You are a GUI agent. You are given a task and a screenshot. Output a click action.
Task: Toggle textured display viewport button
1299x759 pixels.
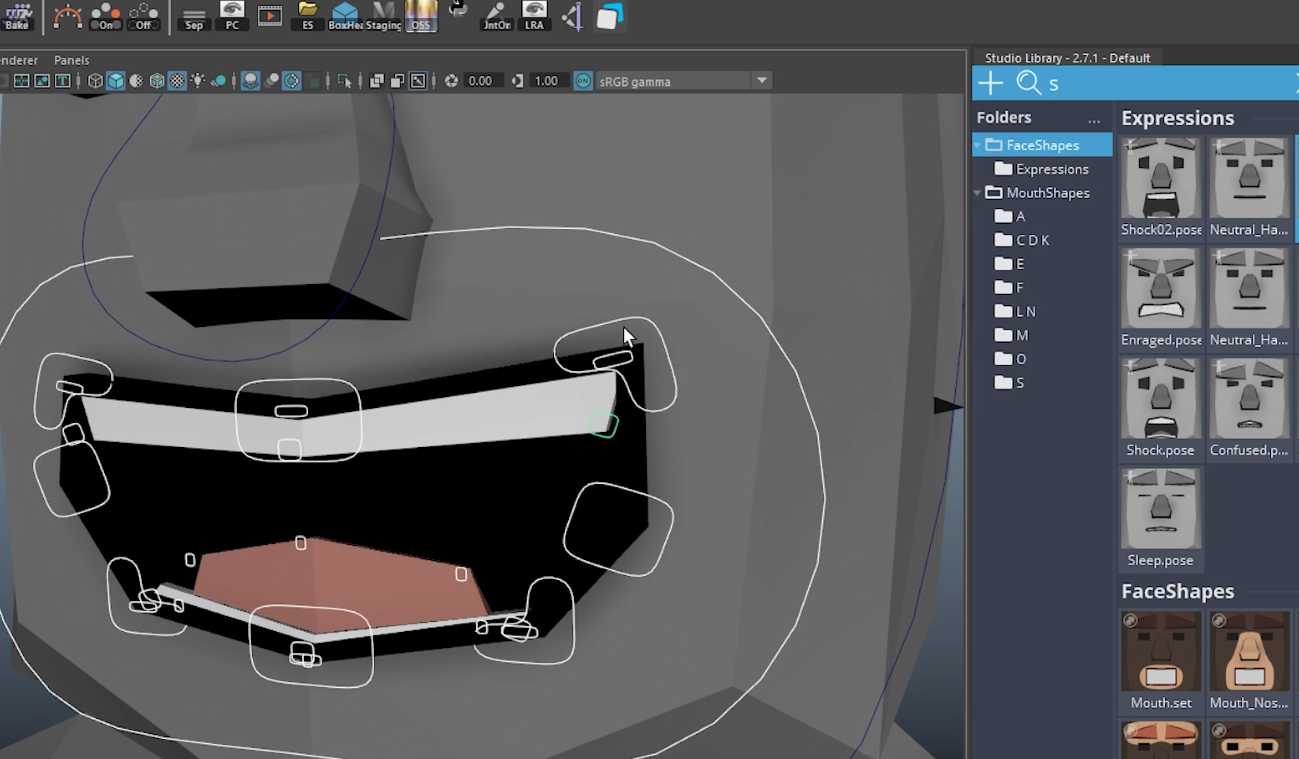[x=177, y=81]
